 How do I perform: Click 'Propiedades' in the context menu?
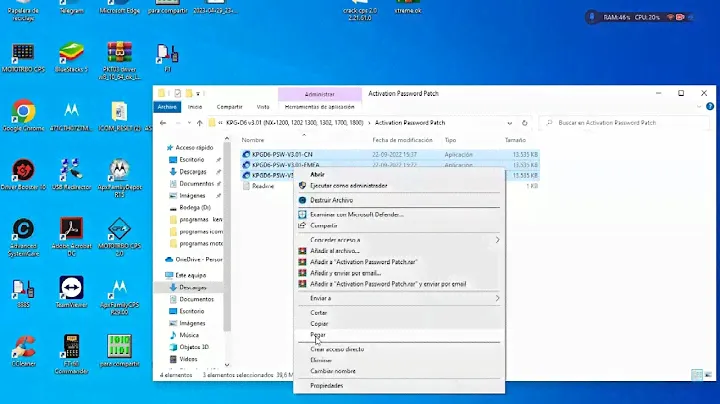[326, 385]
